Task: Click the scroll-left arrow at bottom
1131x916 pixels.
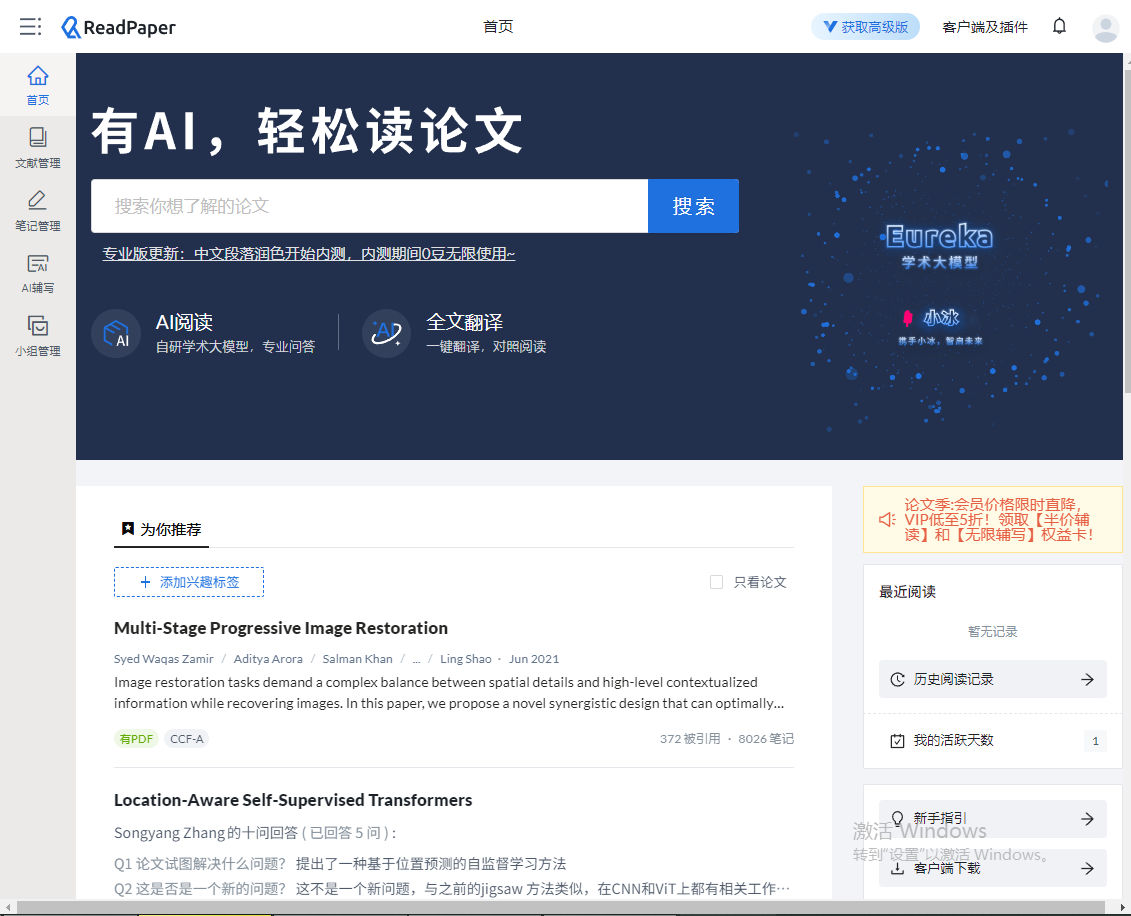Action: (x=7, y=907)
